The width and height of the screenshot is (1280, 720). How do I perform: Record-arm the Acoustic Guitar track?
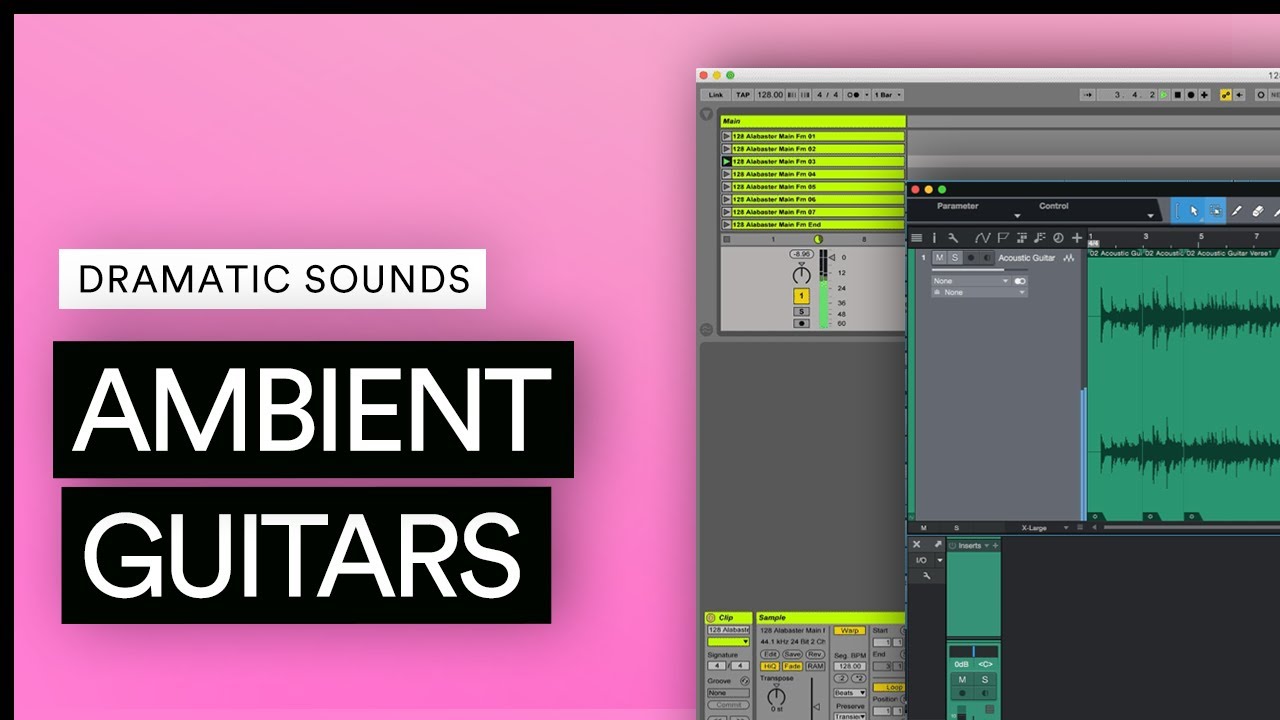pyautogui.click(x=971, y=258)
